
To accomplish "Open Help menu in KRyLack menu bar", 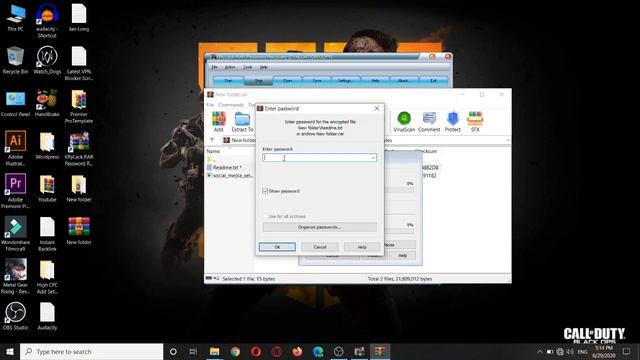I will [264, 67].
